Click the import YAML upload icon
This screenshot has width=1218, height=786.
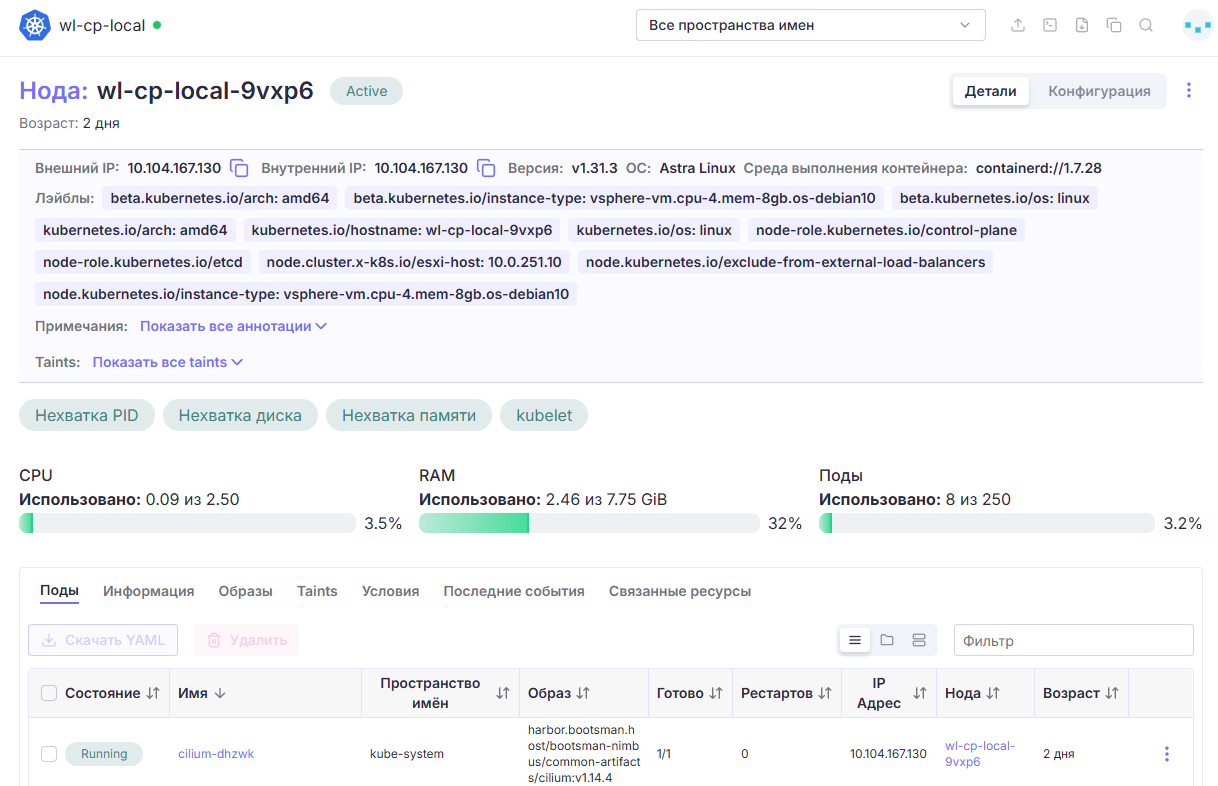point(1018,25)
